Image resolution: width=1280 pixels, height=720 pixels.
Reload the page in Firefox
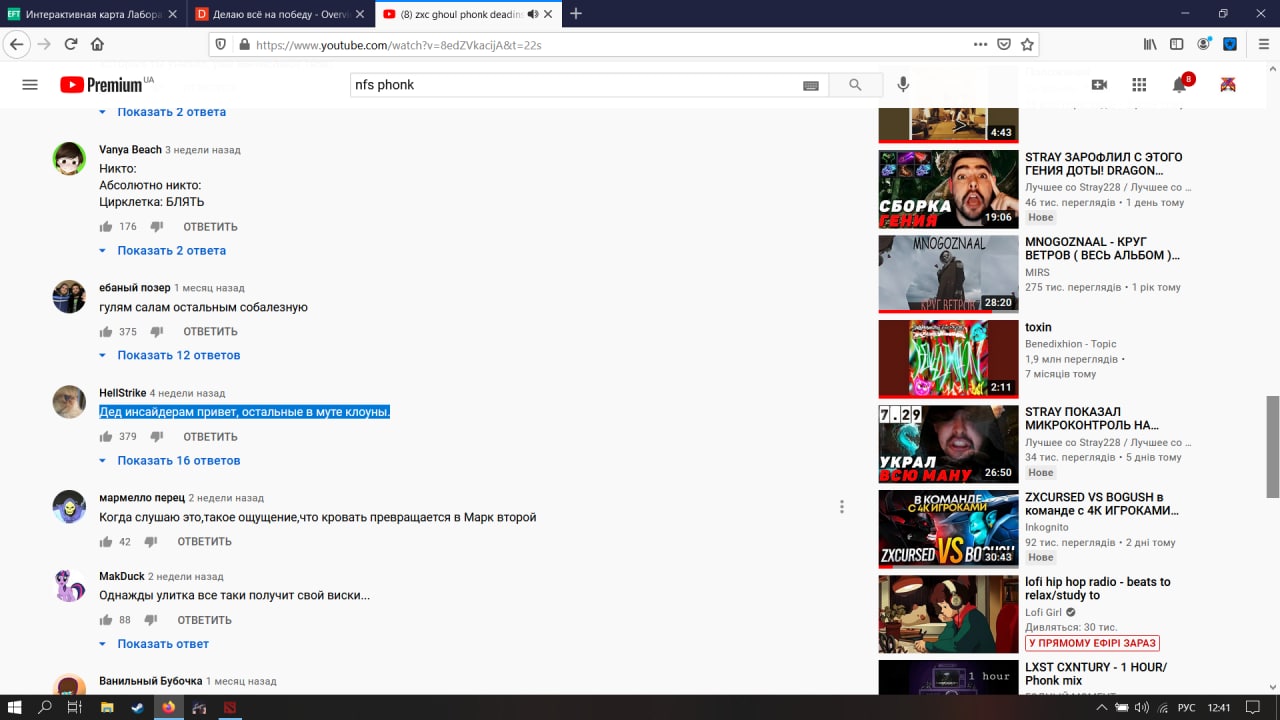click(x=71, y=44)
